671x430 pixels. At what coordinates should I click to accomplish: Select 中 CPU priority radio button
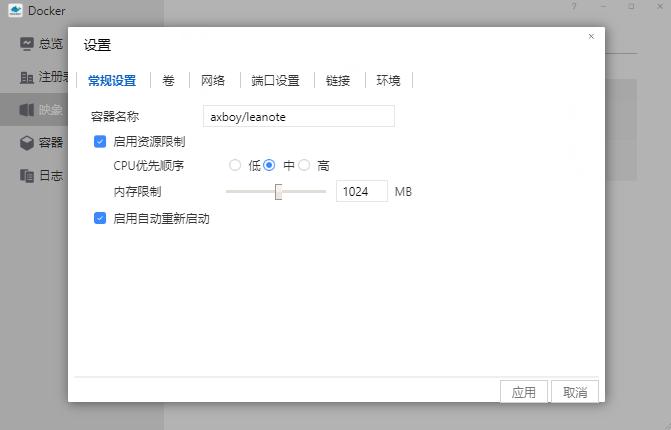pos(269,165)
